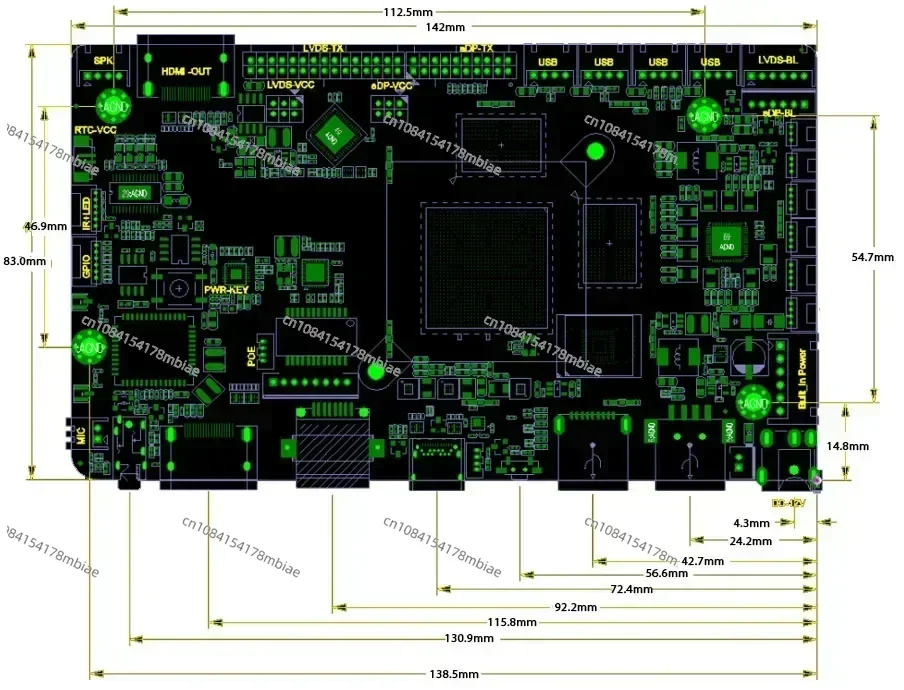Click the LVDS-BL connector label
The height and width of the screenshot is (690, 904).
point(778,60)
